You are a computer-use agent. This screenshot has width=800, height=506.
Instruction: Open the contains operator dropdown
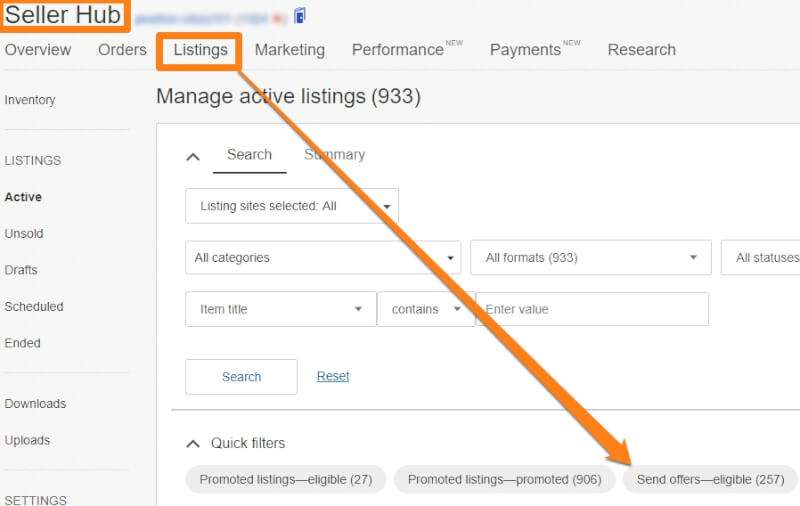426,309
